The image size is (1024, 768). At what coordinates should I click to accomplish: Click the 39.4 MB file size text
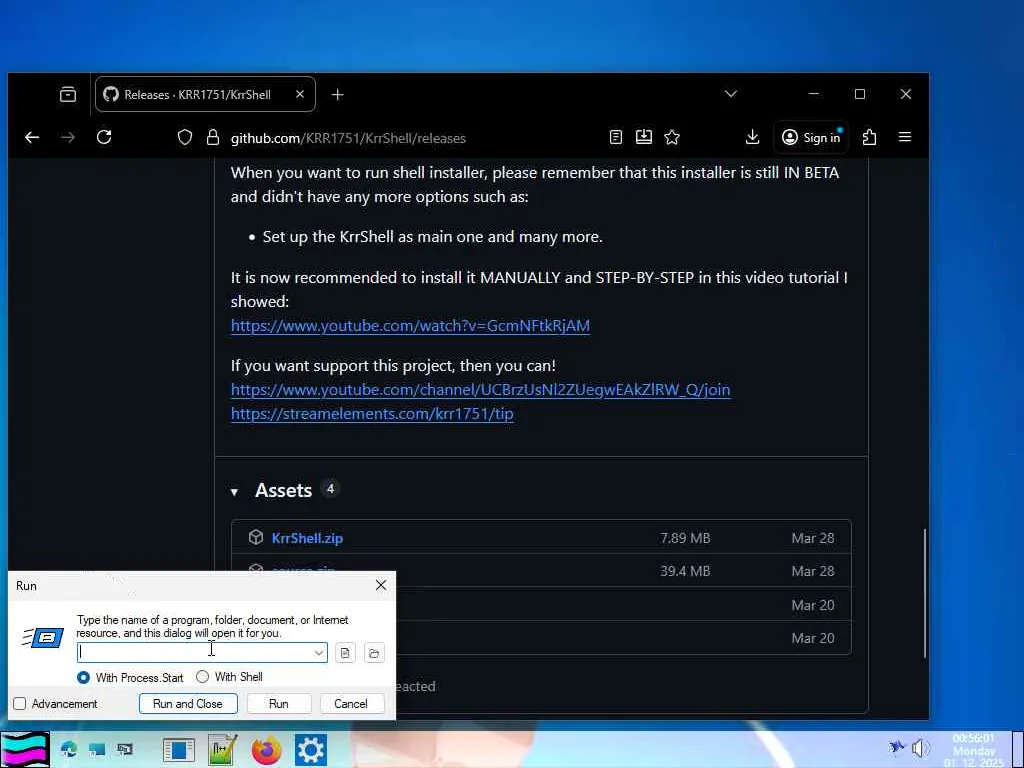684,571
